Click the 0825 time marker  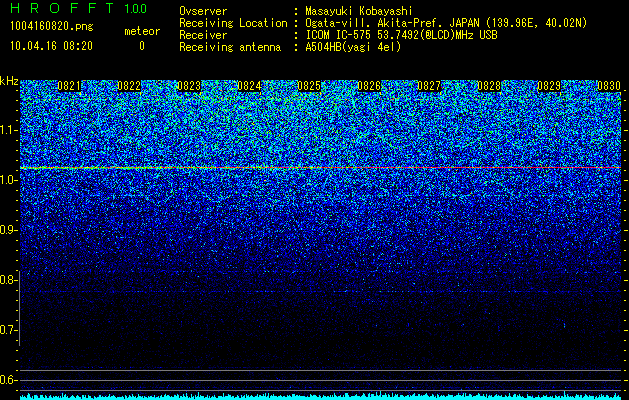click(x=309, y=86)
